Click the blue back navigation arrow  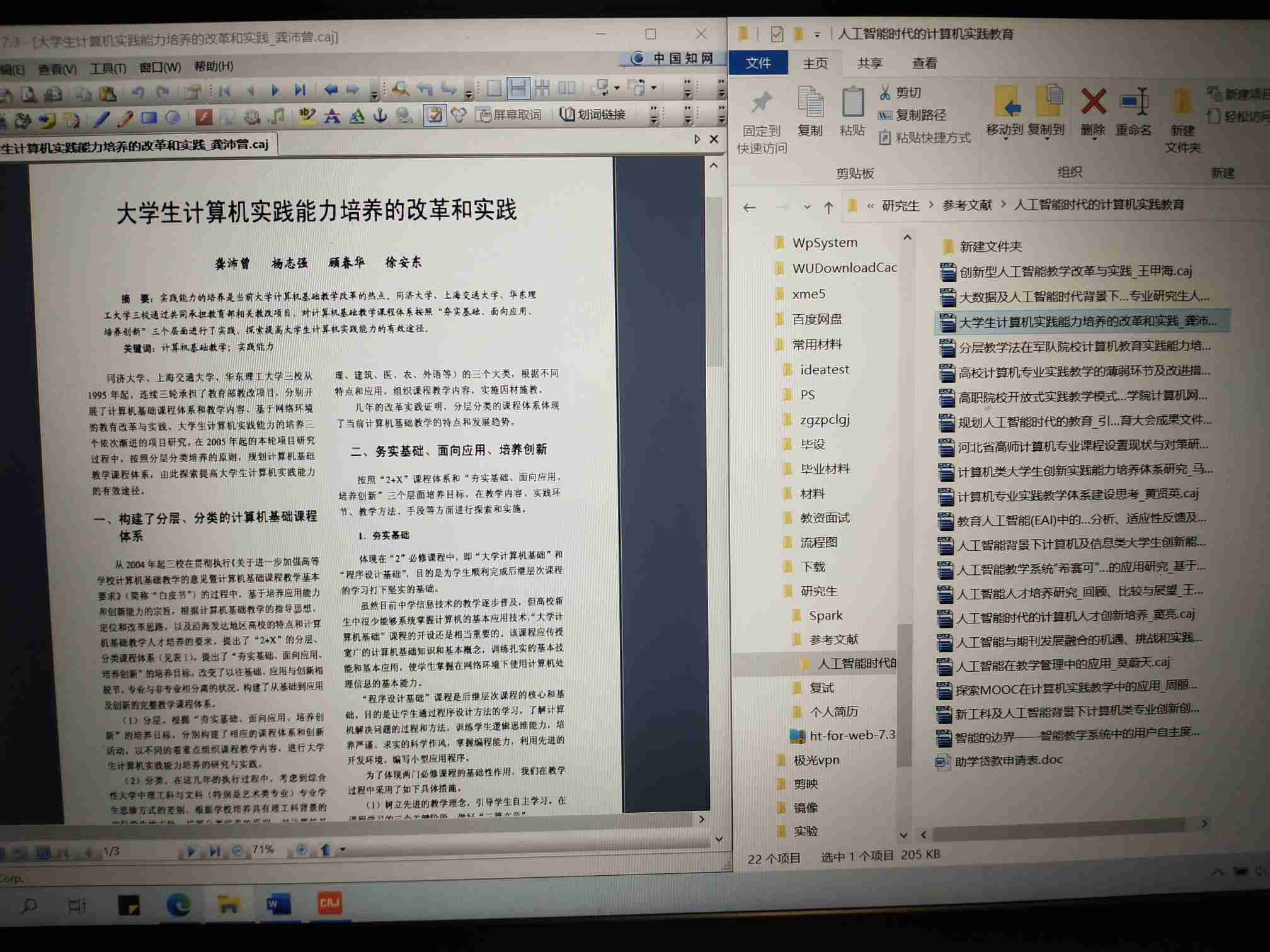pyautogui.click(x=330, y=90)
